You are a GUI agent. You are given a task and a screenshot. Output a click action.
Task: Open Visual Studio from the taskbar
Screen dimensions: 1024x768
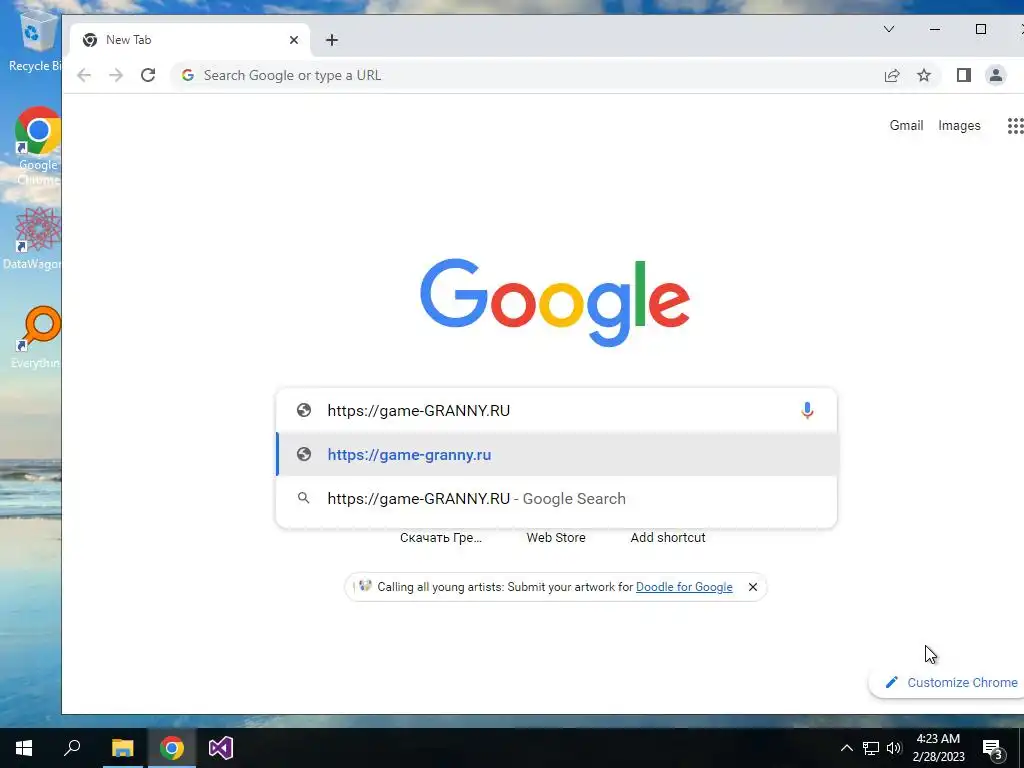tap(221, 748)
